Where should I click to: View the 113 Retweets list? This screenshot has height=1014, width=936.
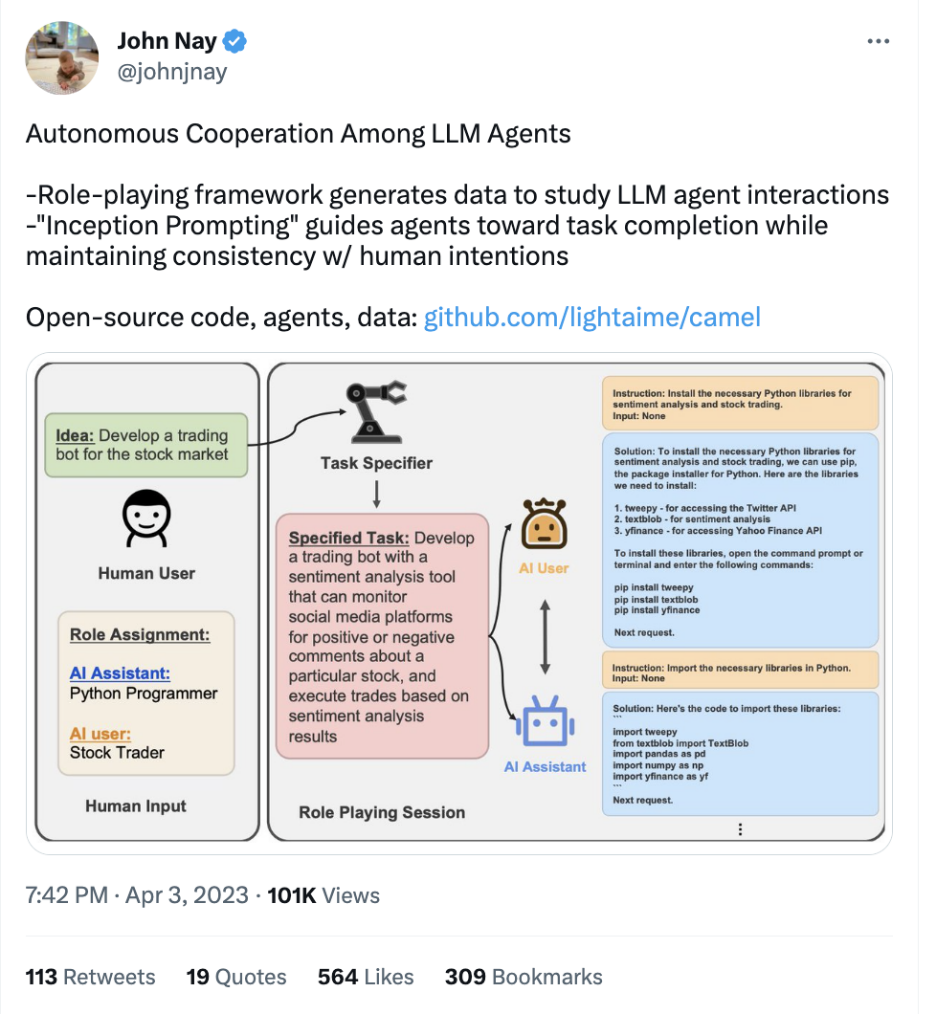(90, 977)
